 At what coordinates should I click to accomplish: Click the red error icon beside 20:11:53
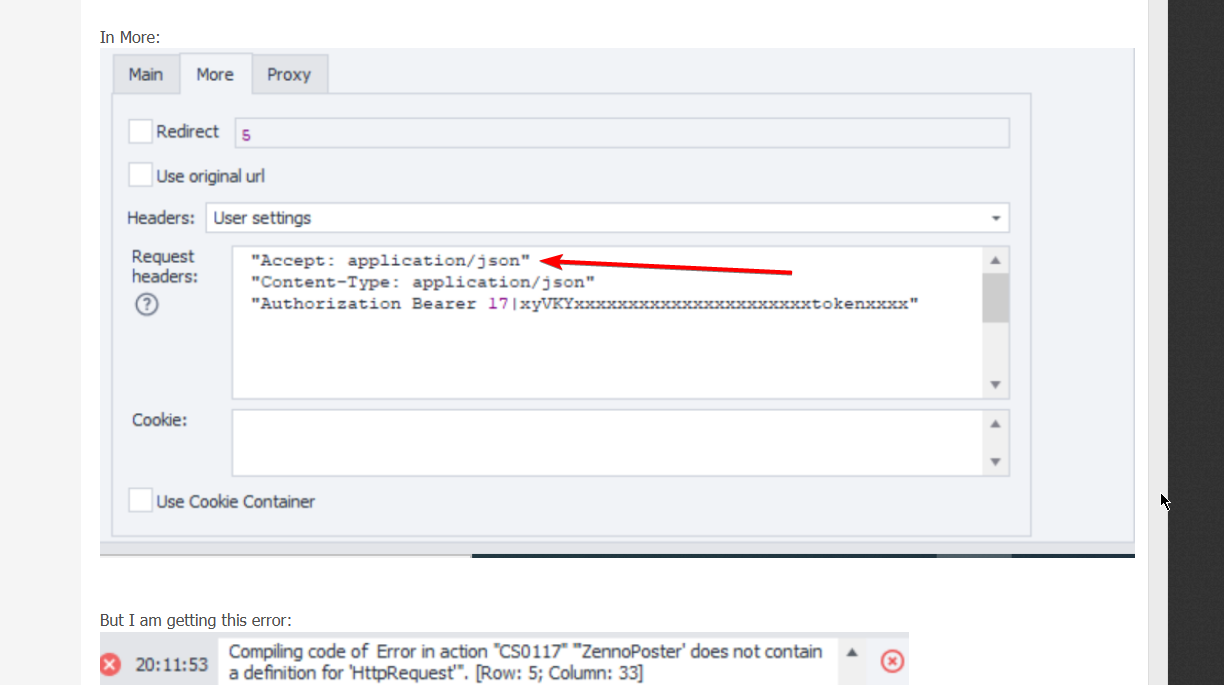110,664
